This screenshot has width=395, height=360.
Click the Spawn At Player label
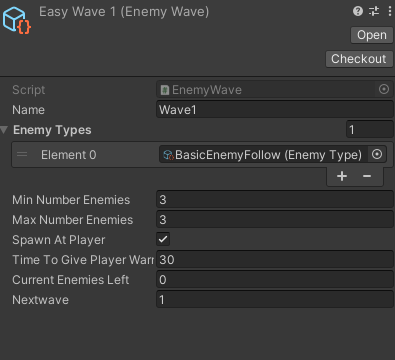59,240
